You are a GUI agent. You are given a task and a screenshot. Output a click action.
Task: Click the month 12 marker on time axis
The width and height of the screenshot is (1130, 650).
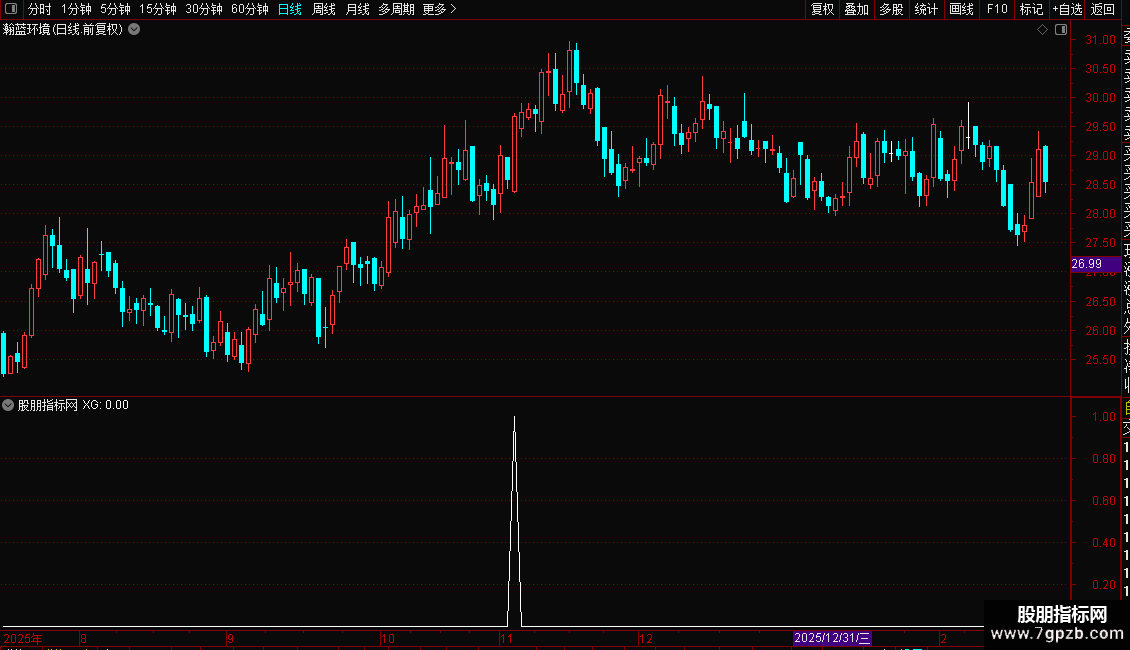pos(646,638)
